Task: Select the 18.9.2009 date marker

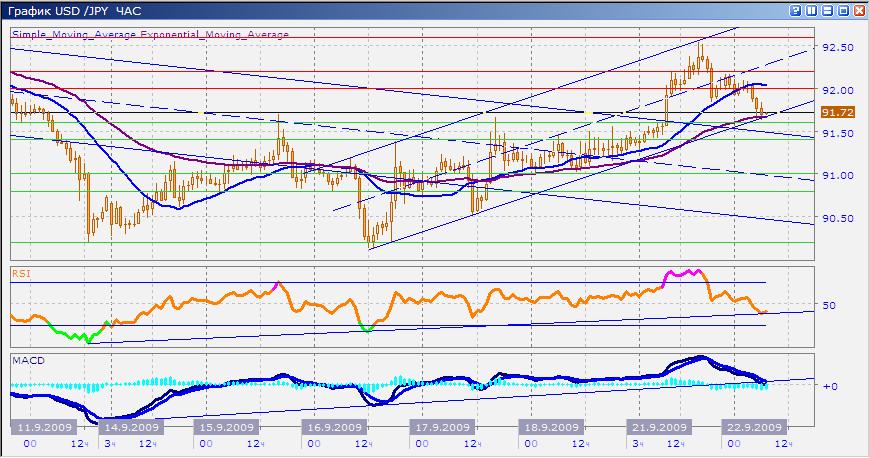Action: click(x=550, y=427)
